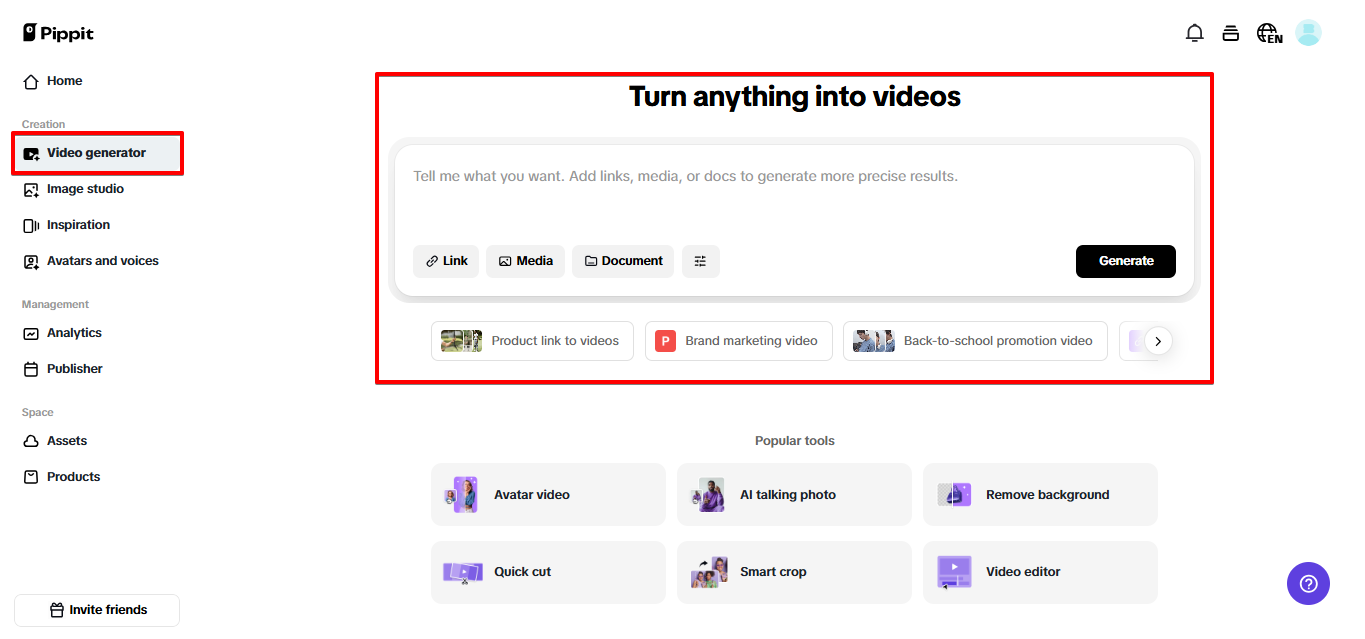Open the profile avatar menu
Image resolution: width=1365 pixels, height=639 pixels.
coord(1308,32)
